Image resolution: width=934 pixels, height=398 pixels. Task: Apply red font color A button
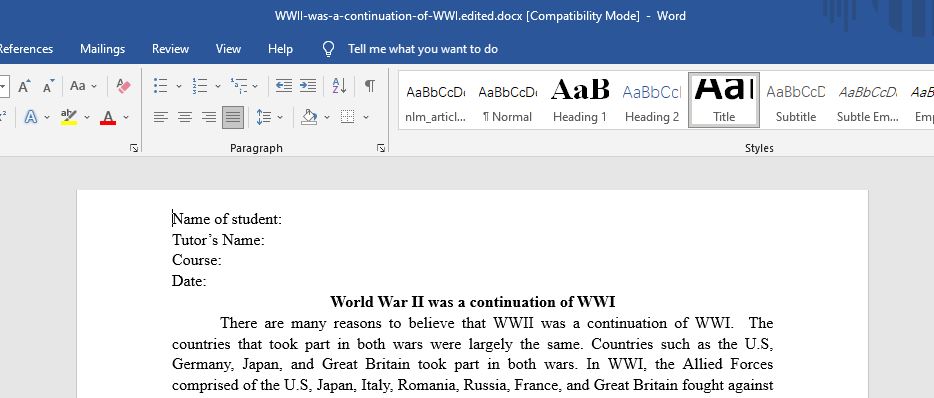[108, 117]
